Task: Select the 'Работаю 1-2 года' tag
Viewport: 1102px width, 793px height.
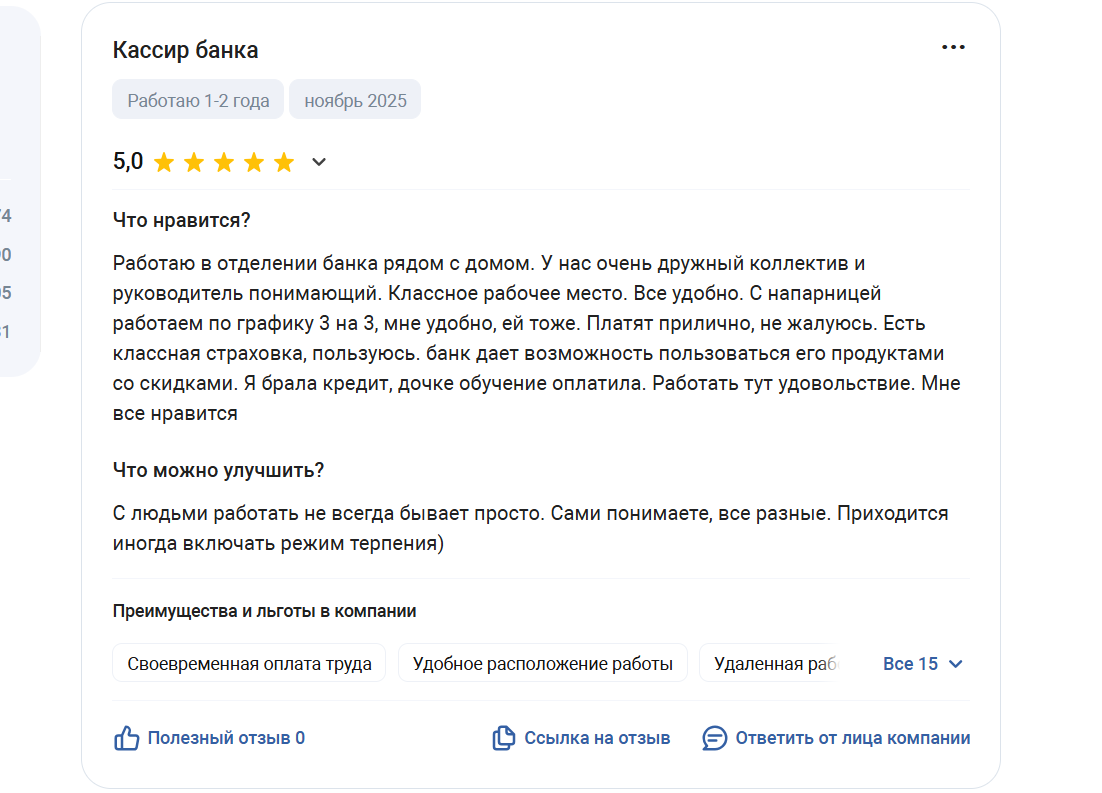Action: pyautogui.click(x=198, y=100)
